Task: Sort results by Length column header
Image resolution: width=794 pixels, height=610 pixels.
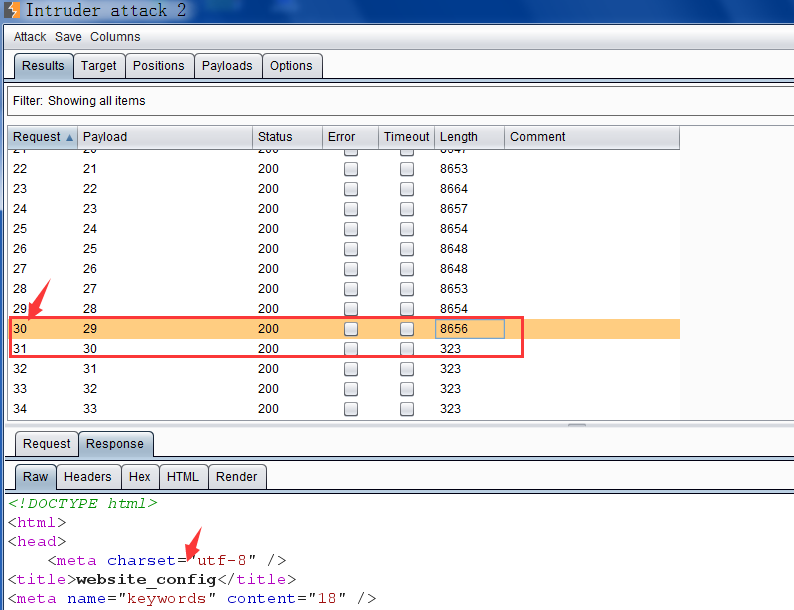Action: pyautogui.click(x=469, y=137)
